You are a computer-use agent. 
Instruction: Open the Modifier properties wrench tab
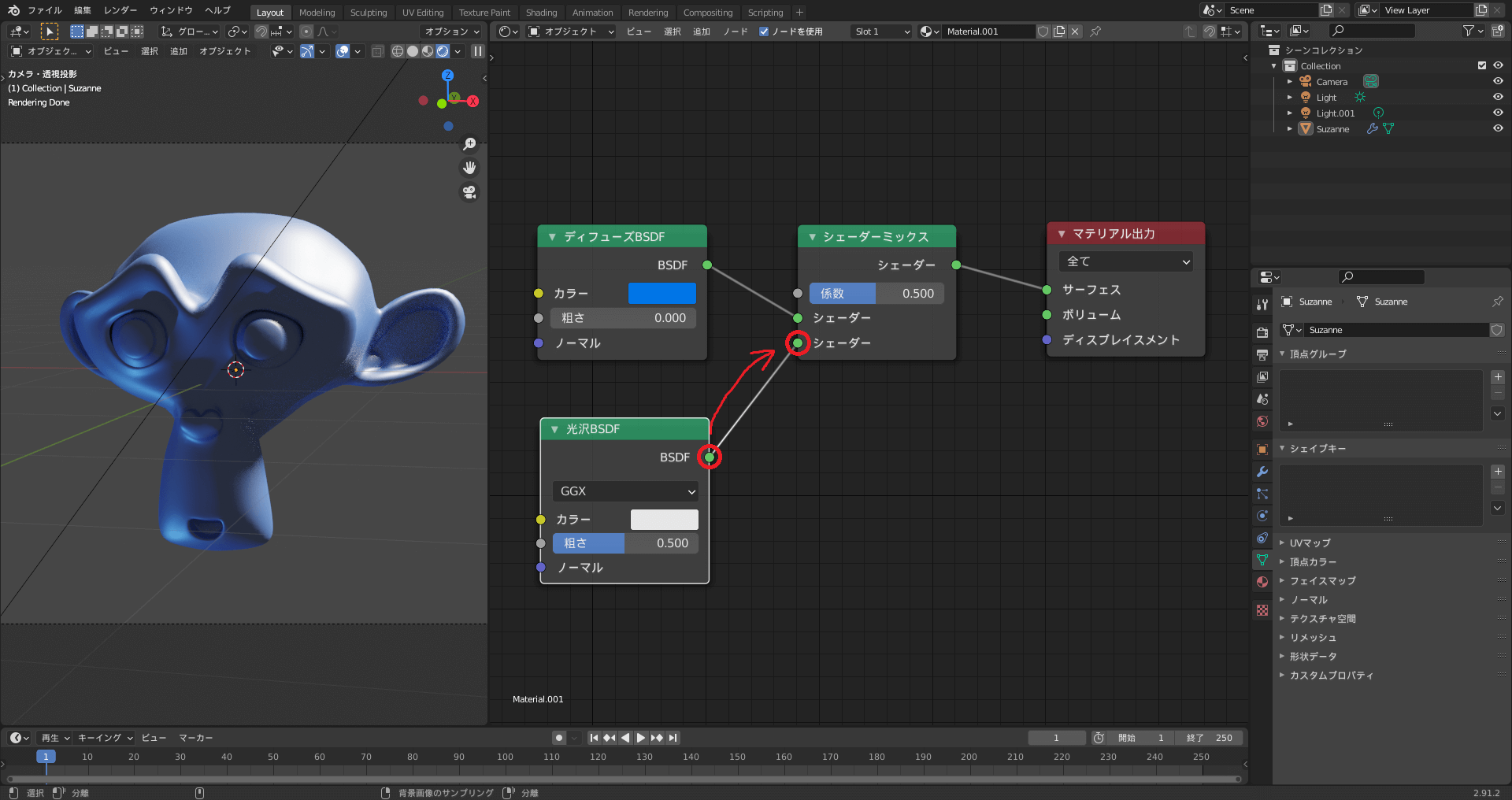point(1262,472)
